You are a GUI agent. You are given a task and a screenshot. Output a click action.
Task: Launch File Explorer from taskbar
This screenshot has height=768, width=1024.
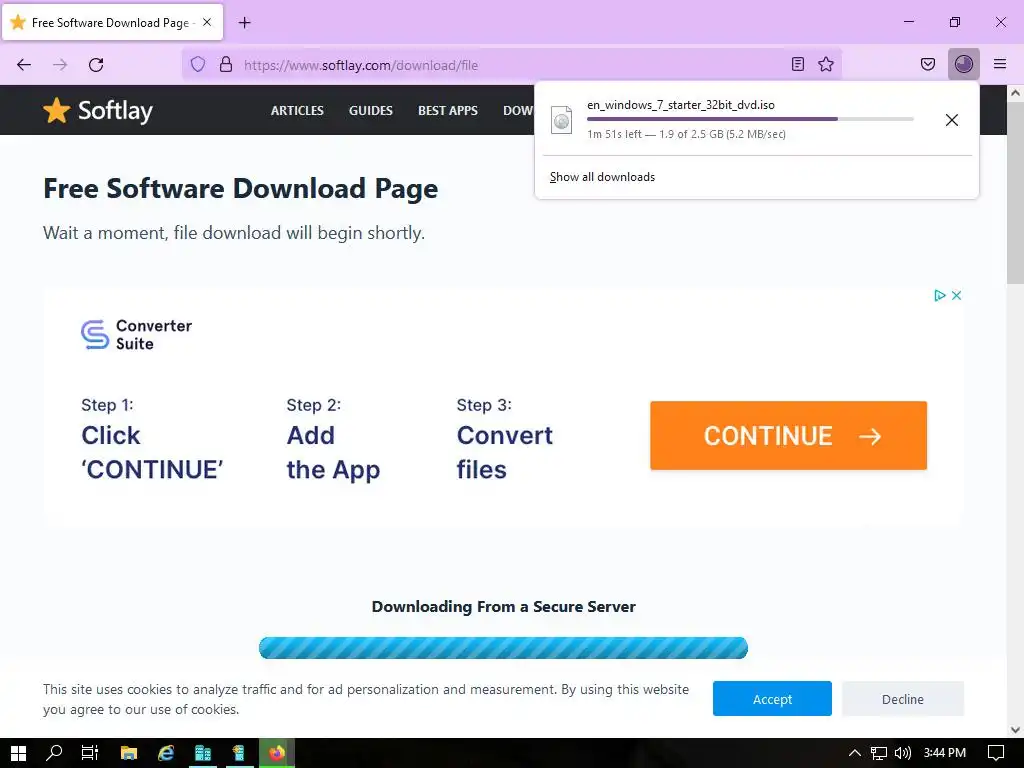click(129, 753)
